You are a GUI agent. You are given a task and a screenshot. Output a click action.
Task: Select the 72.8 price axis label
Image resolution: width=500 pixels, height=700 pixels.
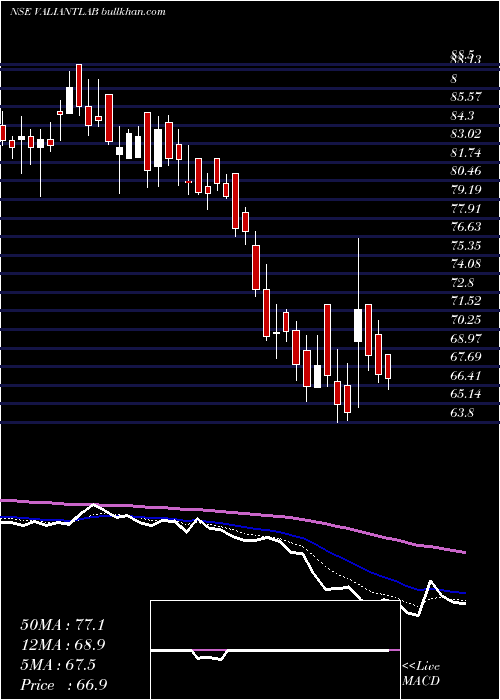point(463,283)
